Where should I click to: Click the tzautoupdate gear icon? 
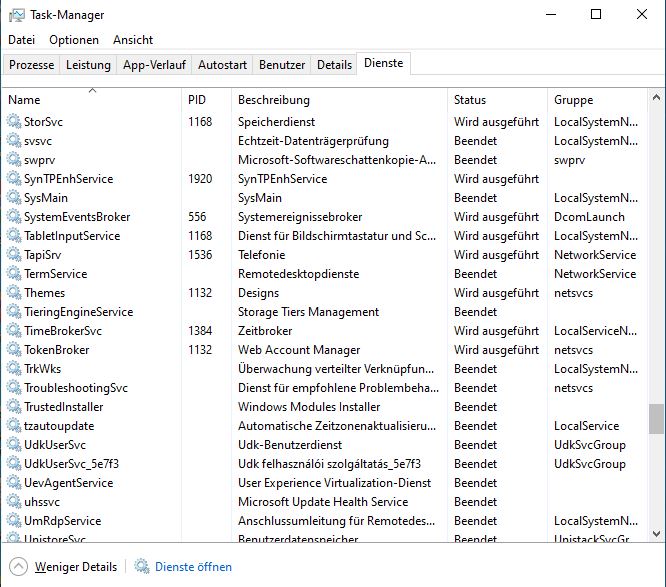pyautogui.click(x=14, y=426)
